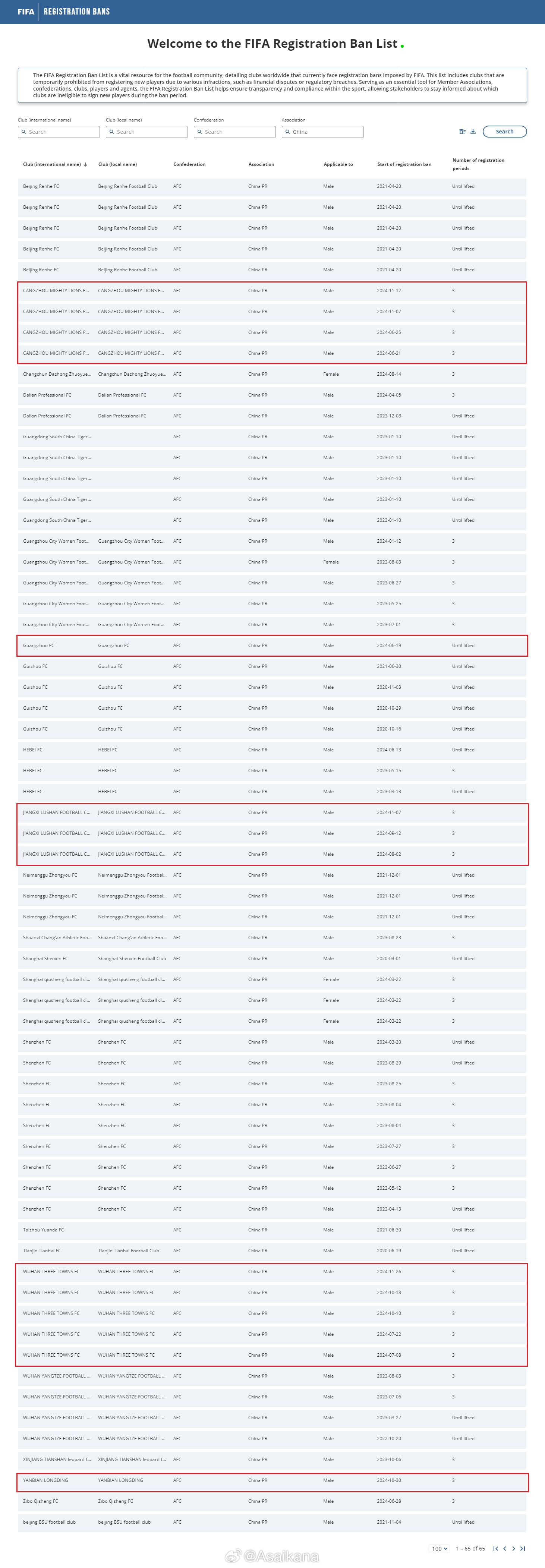Viewport: 545px width, 1568px height.
Task: Go to the first page of results
Action: pos(496,1549)
